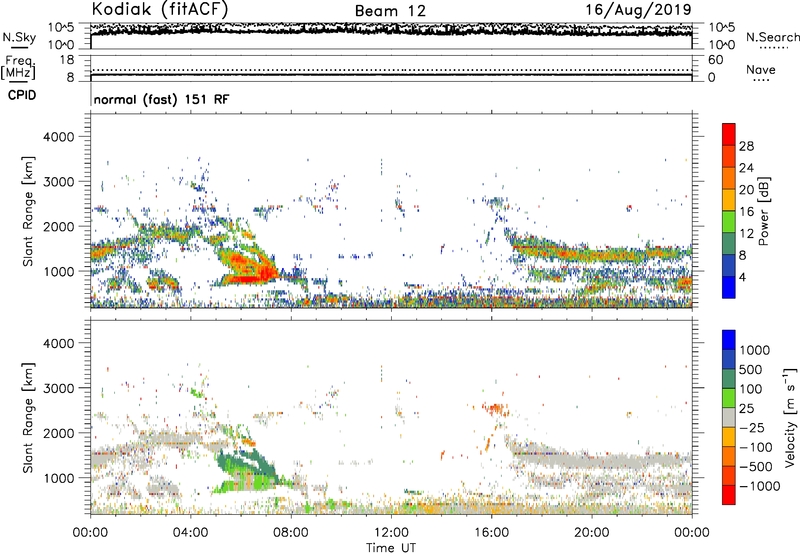Click the '20:00' time axis label
The image size is (800, 554).
coord(591,533)
